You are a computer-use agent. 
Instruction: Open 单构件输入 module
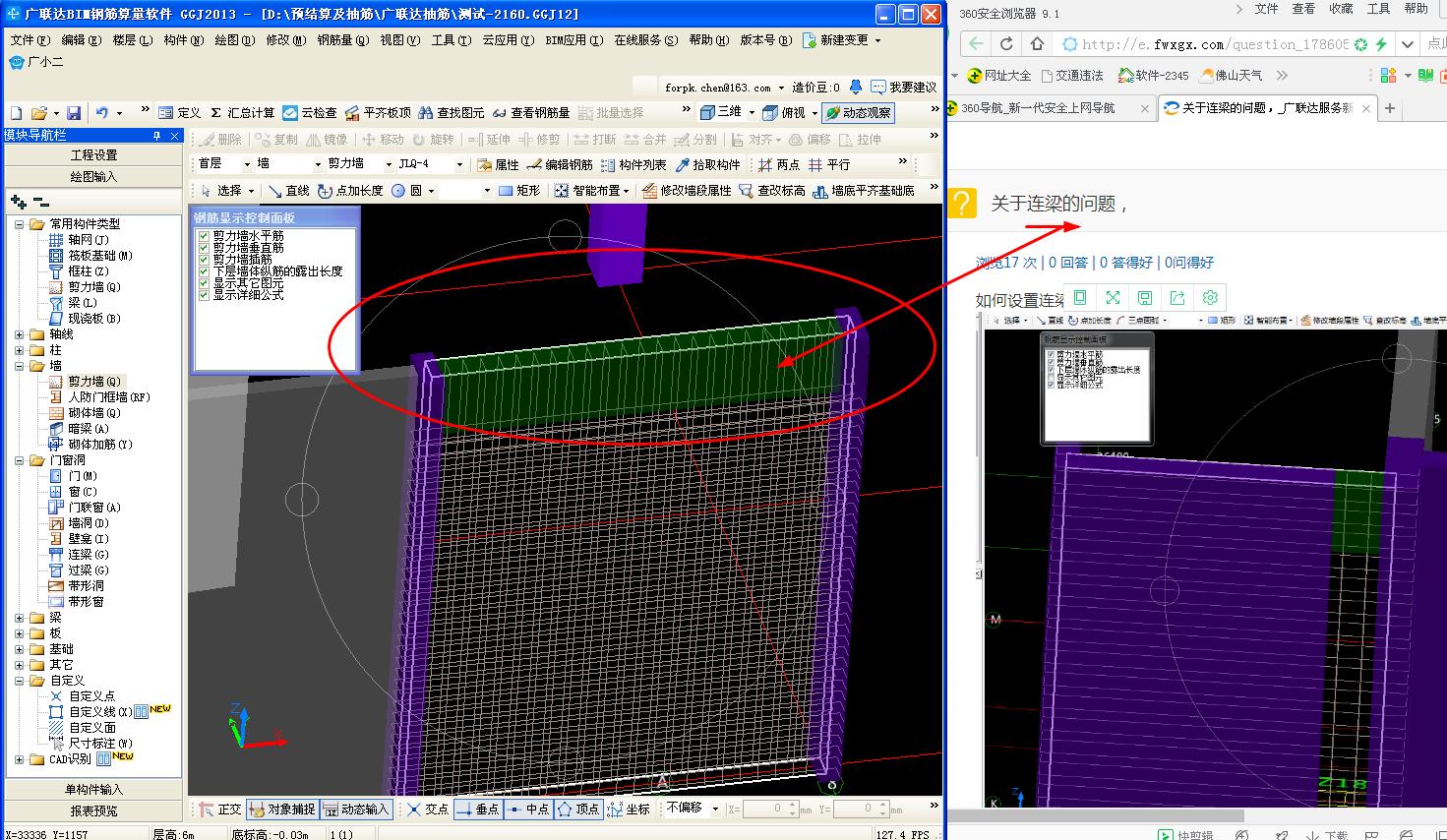click(x=93, y=789)
